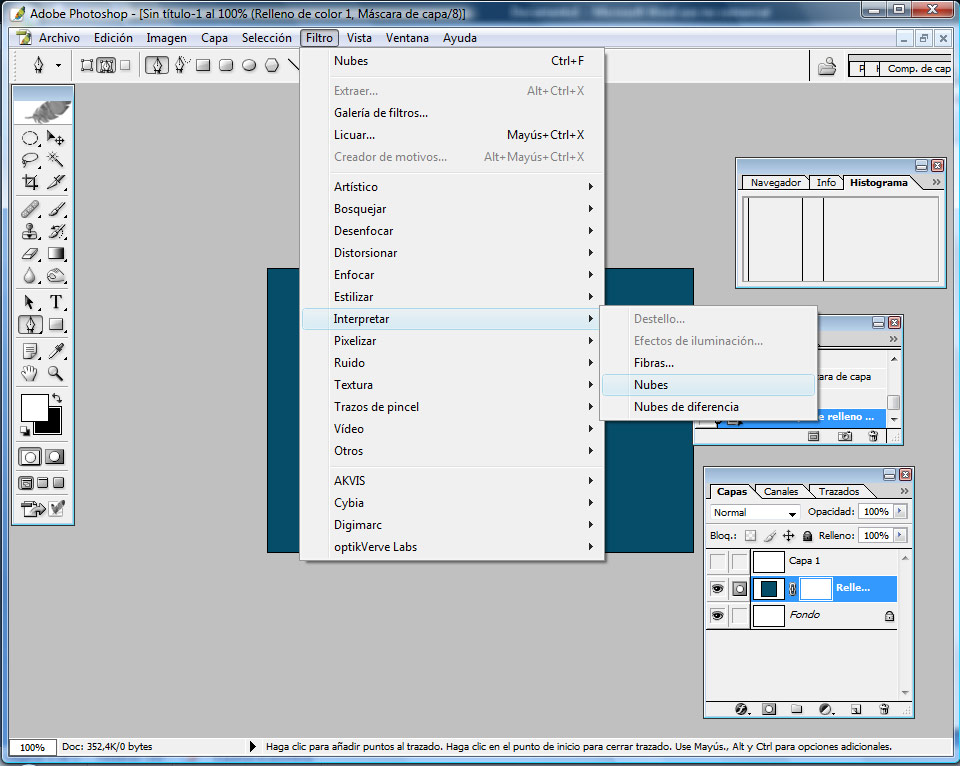Add a layer mask button in Layers panel
The image size is (960, 766).
click(x=769, y=709)
